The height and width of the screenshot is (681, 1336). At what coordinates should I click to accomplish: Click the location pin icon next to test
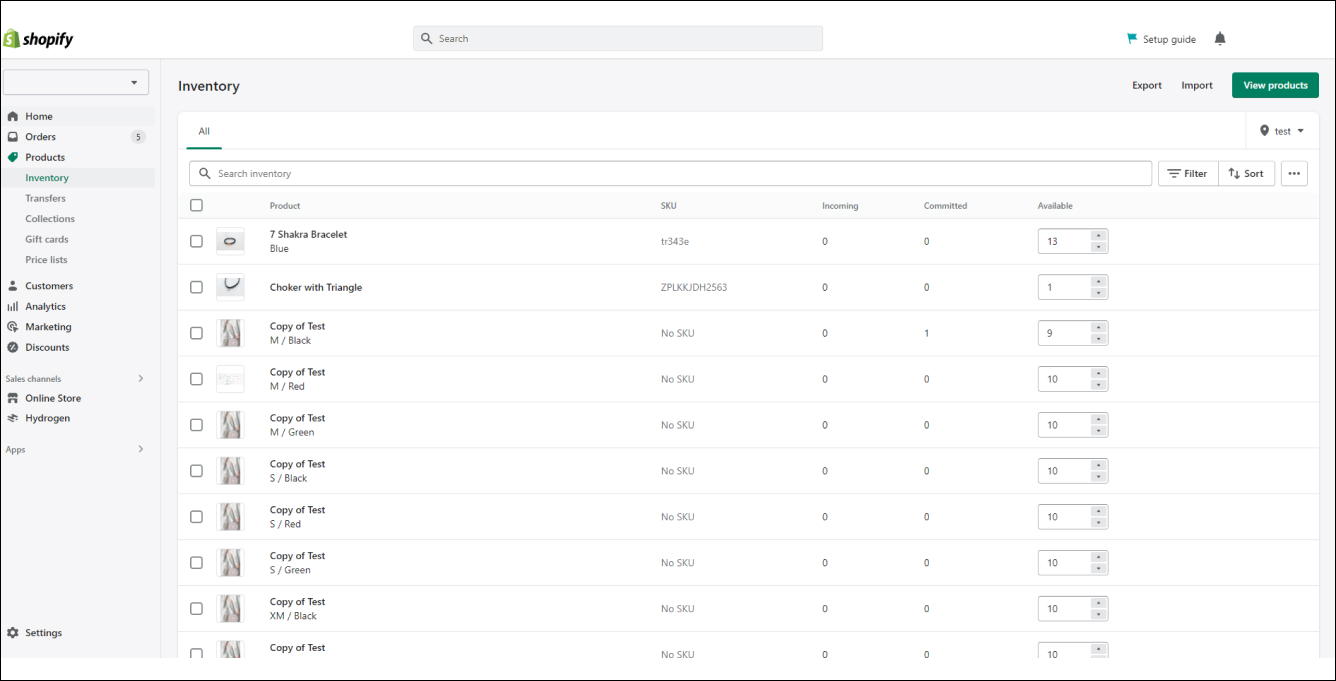coord(1264,131)
